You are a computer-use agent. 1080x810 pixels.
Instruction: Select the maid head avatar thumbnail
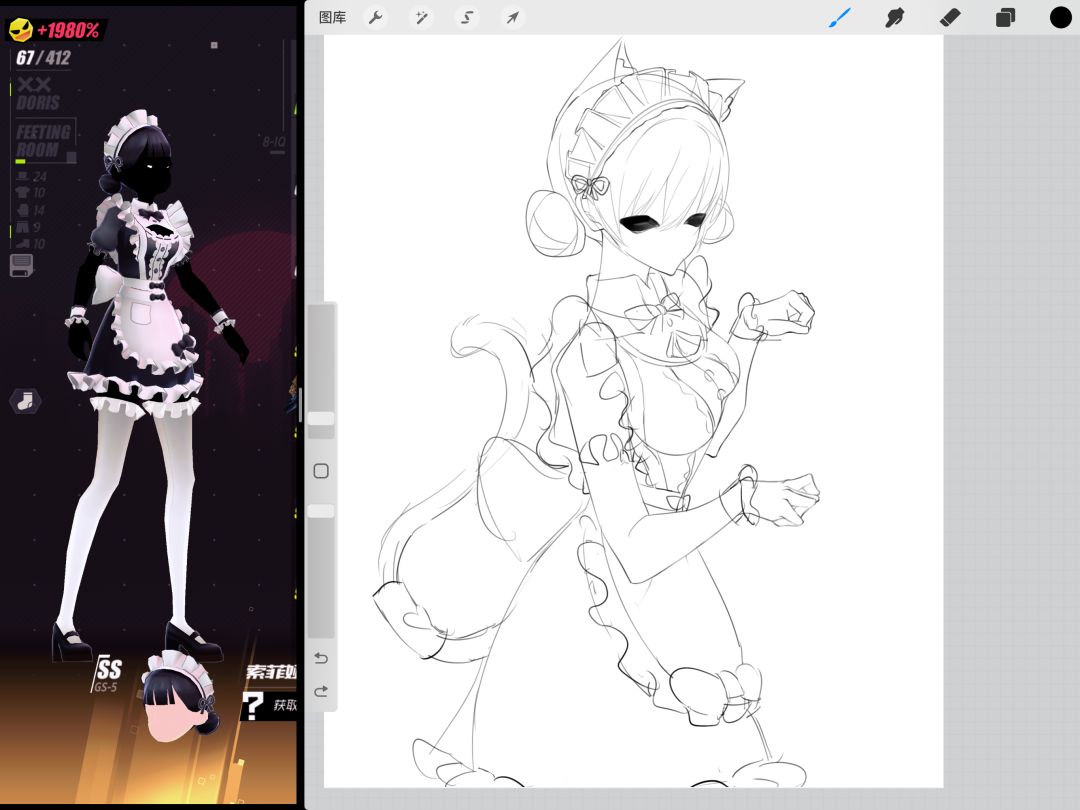click(180, 696)
